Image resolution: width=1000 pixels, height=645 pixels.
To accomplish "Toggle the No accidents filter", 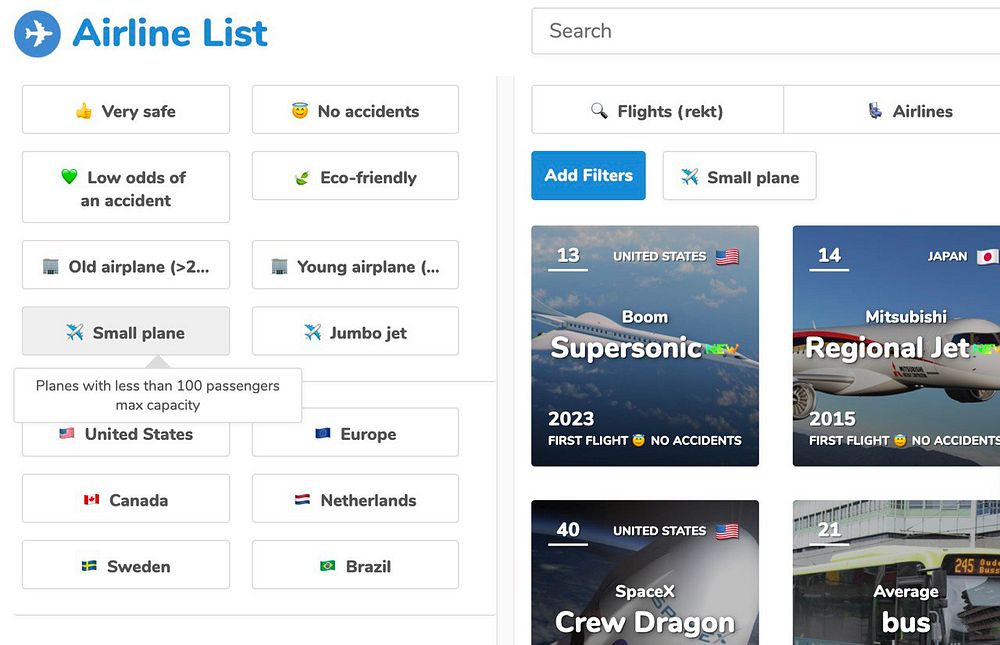I will tap(355, 110).
